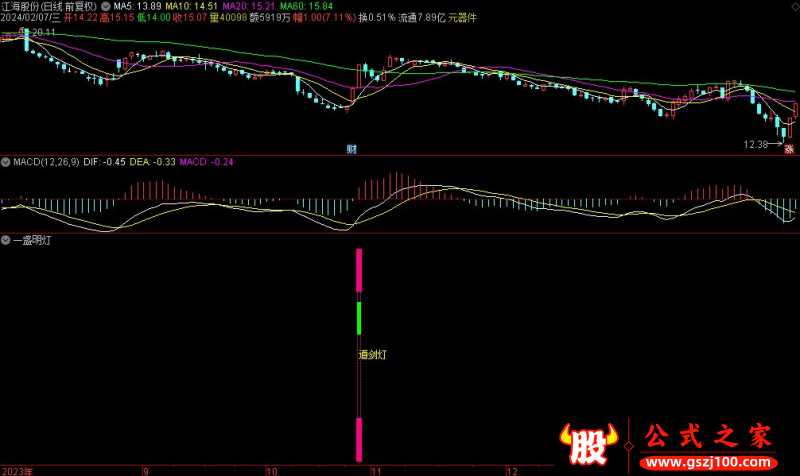800x476 pixels.
Task: Click the red 涨 marker icon
Action: pos(788,149)
